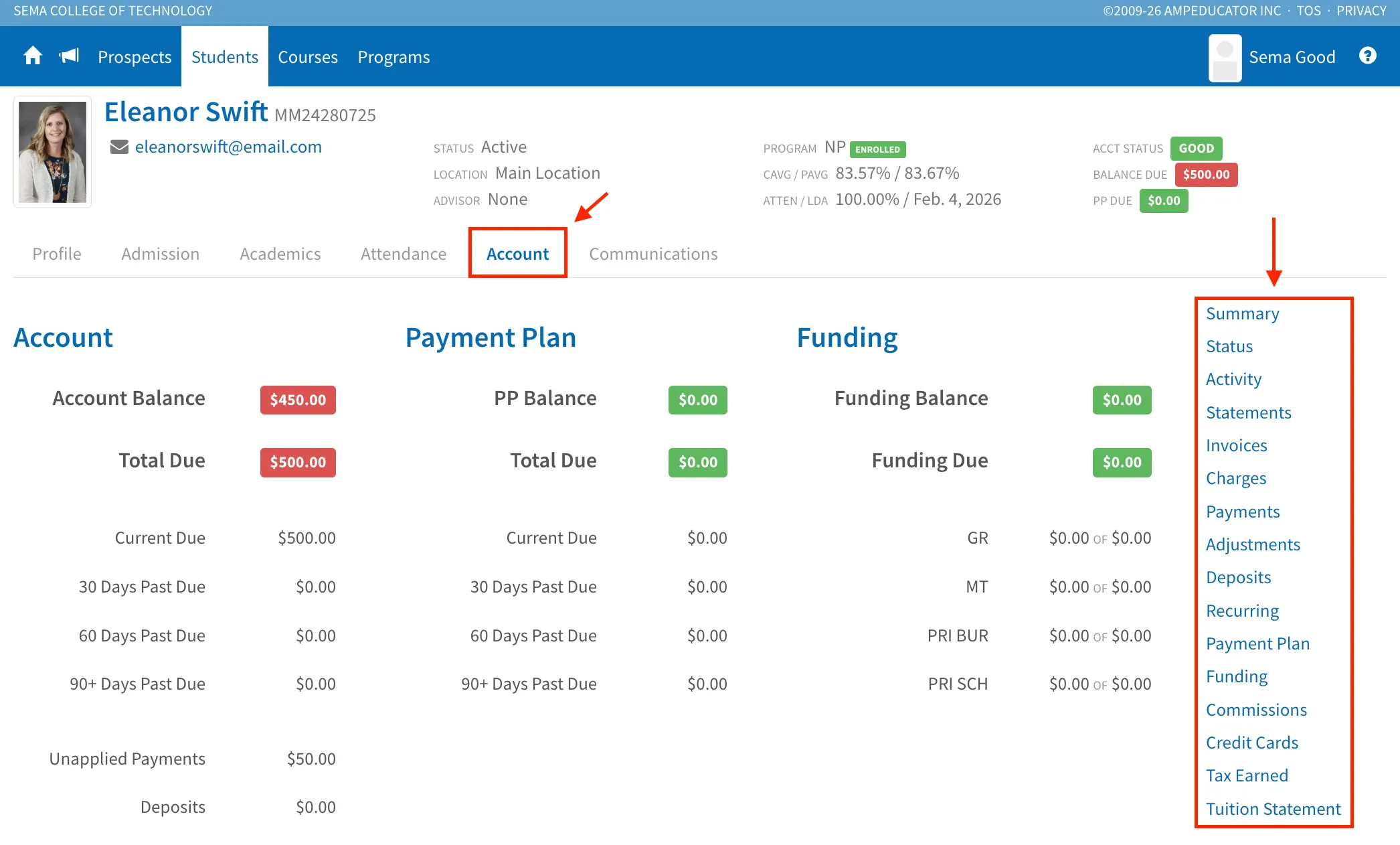This screenshot has height=845, width=1400.
Task: Click the user avatar next to Sema Good
Action: pyautogui.click(x=1225, y=58)
